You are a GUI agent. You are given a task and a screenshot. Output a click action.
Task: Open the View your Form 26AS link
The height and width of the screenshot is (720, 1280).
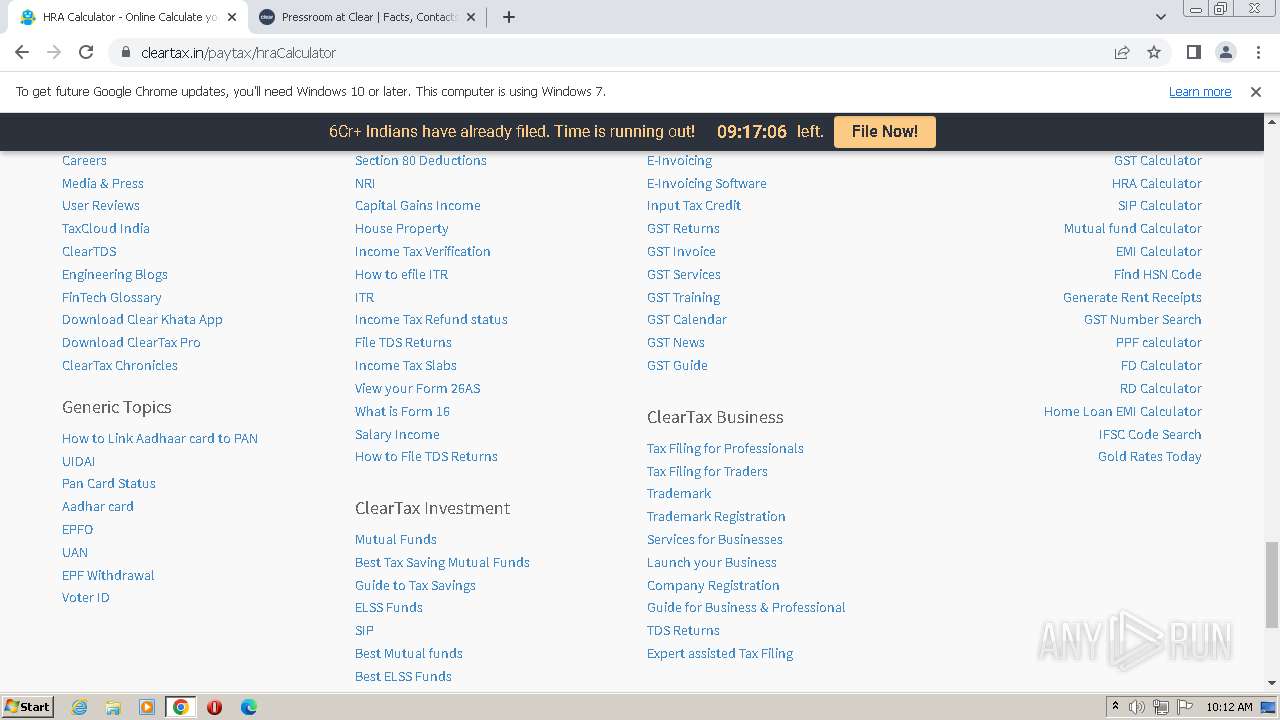coord(417,388)
